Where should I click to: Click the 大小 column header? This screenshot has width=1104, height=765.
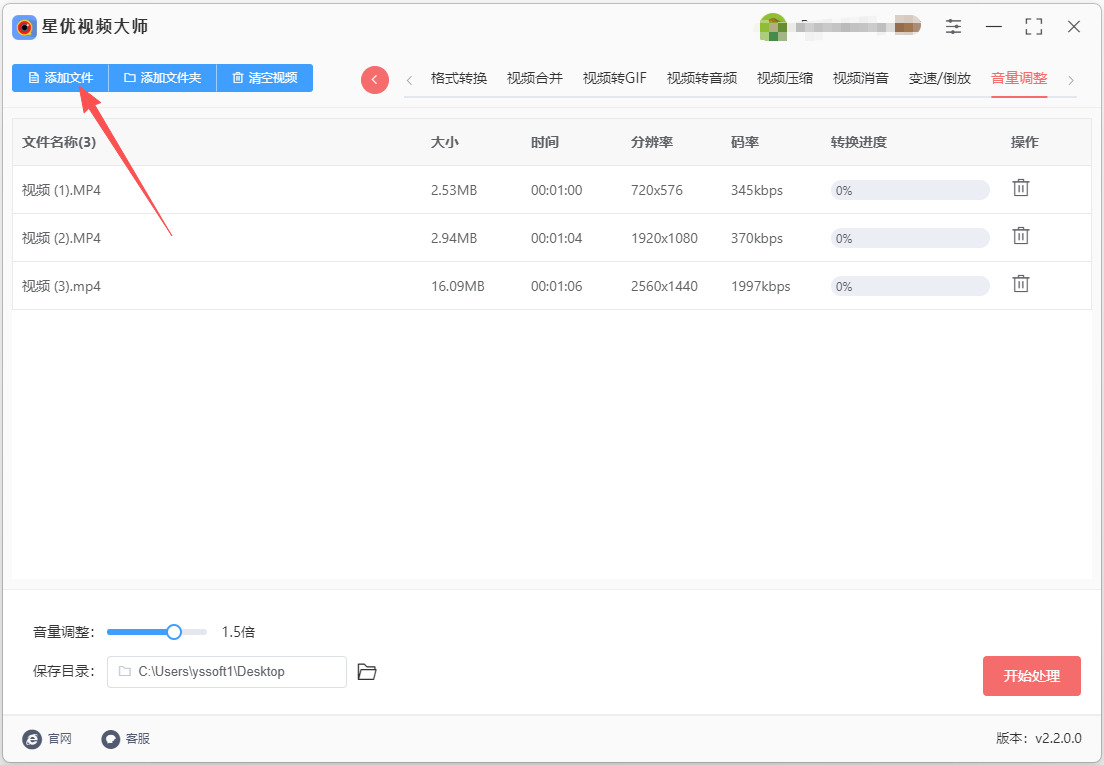[x=445, y=142]
